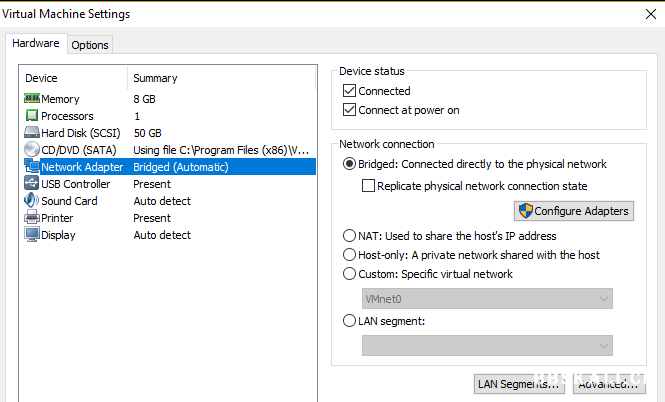The height and width of the screenshot is (402, 665).
Task: Select the USB Controller icon
Action: (x=32, y=183)
